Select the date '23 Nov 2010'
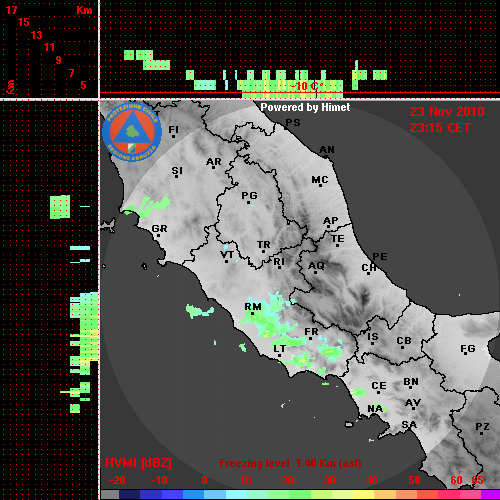 (447, 112)
